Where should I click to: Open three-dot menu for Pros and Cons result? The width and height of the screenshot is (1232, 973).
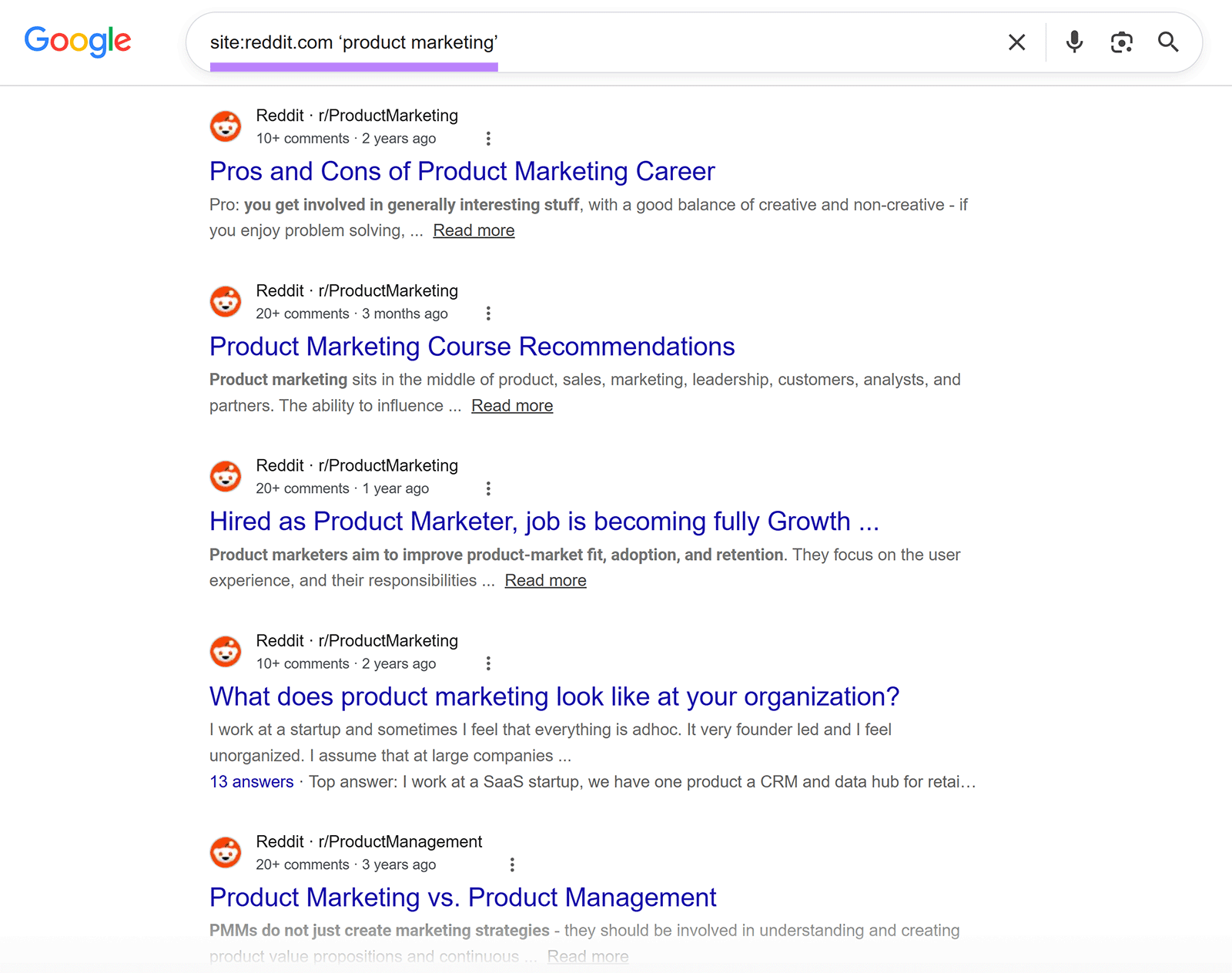click(x=488, y=139)
